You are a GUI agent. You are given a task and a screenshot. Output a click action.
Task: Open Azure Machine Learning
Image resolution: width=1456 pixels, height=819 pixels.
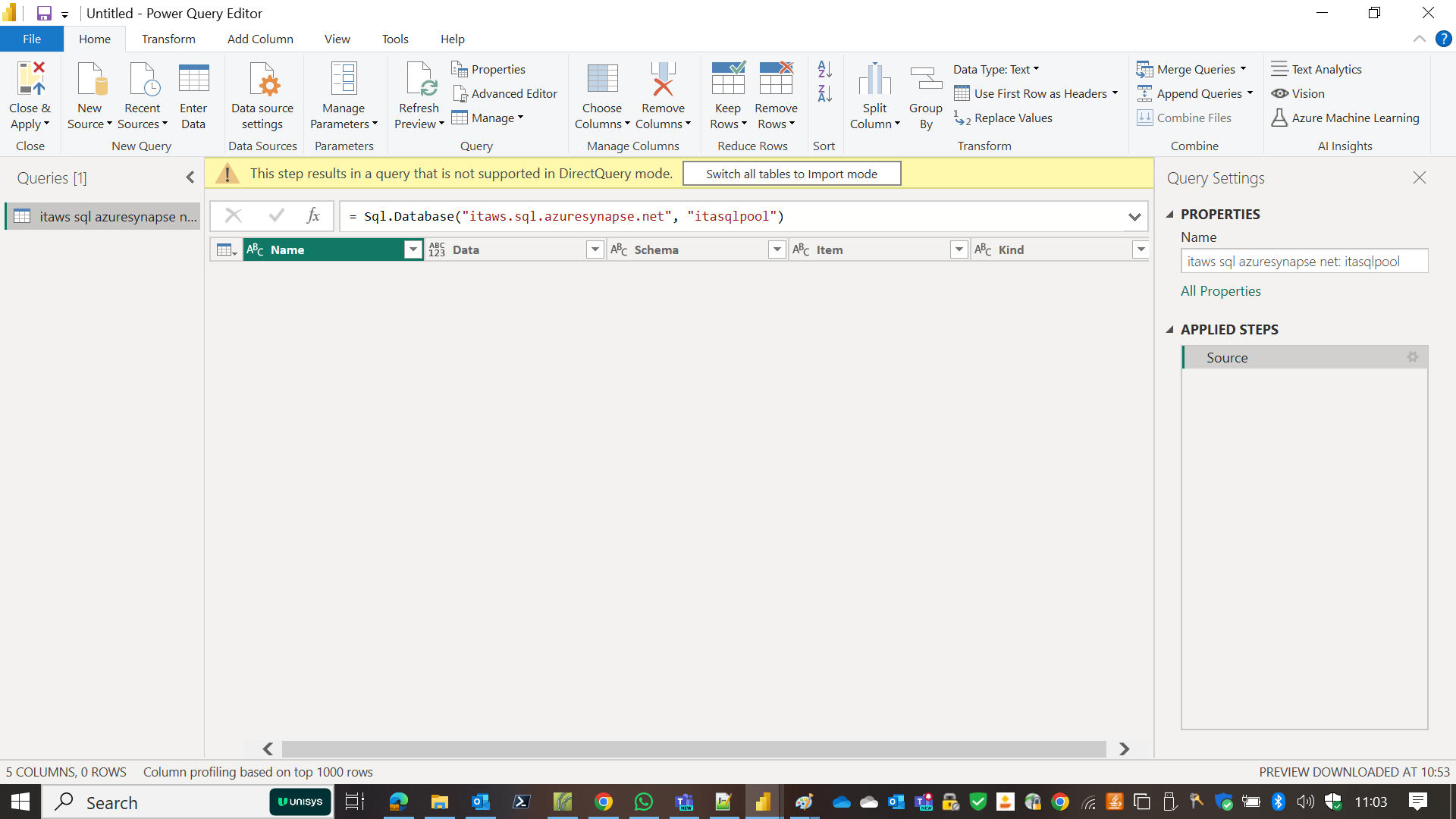1345,118
